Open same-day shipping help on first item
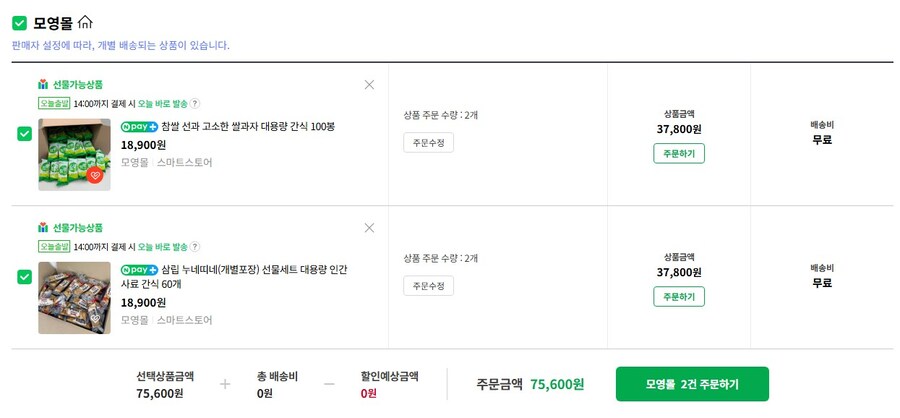Image resolution: width=900 pixels, height=418 pixels. tap(195, 103)
